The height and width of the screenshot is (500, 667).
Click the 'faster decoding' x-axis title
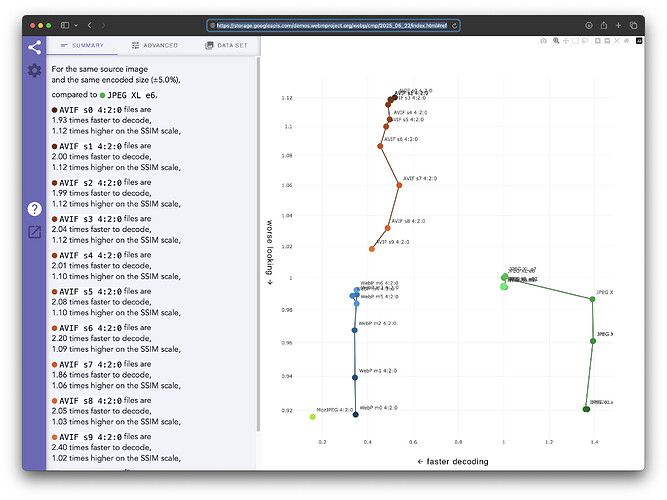(x=453, y=461)
